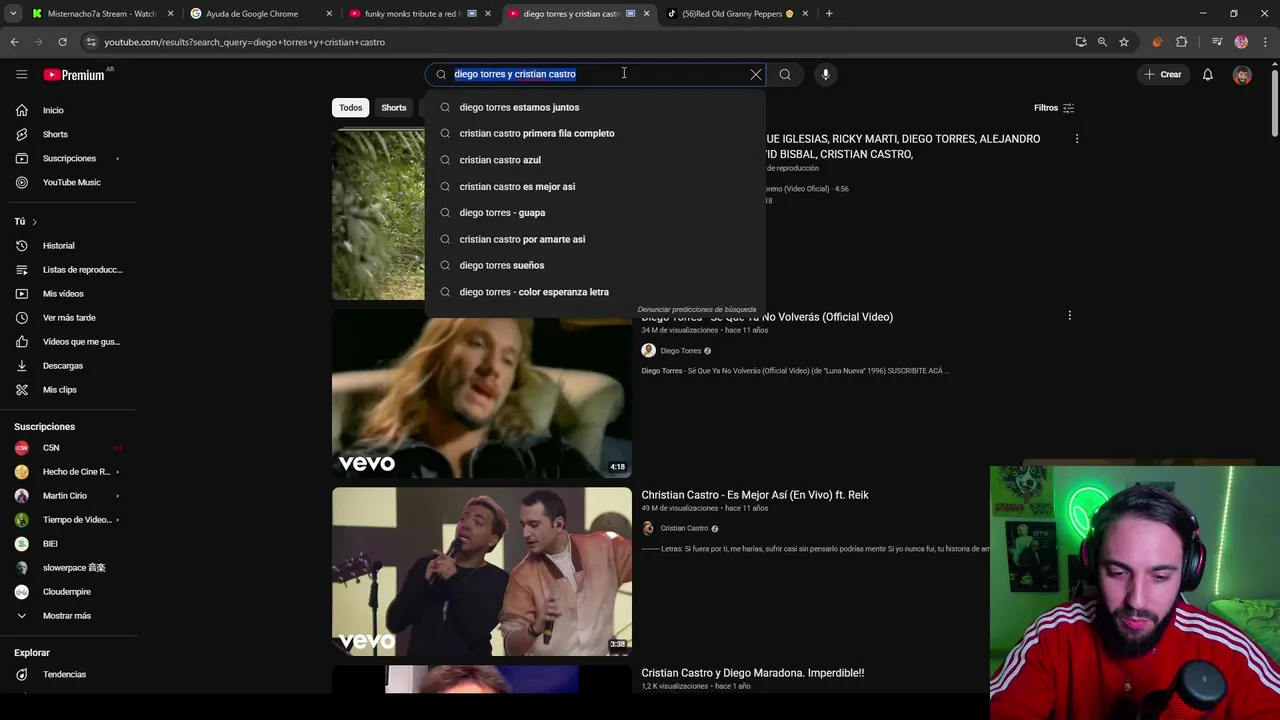1280x720 pixels.
Task: Go to YouTube Premium home logo
Action: [75, 74]
